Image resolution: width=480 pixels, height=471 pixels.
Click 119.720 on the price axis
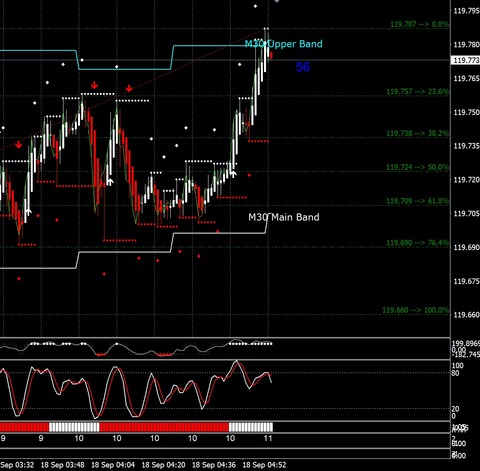466,180
